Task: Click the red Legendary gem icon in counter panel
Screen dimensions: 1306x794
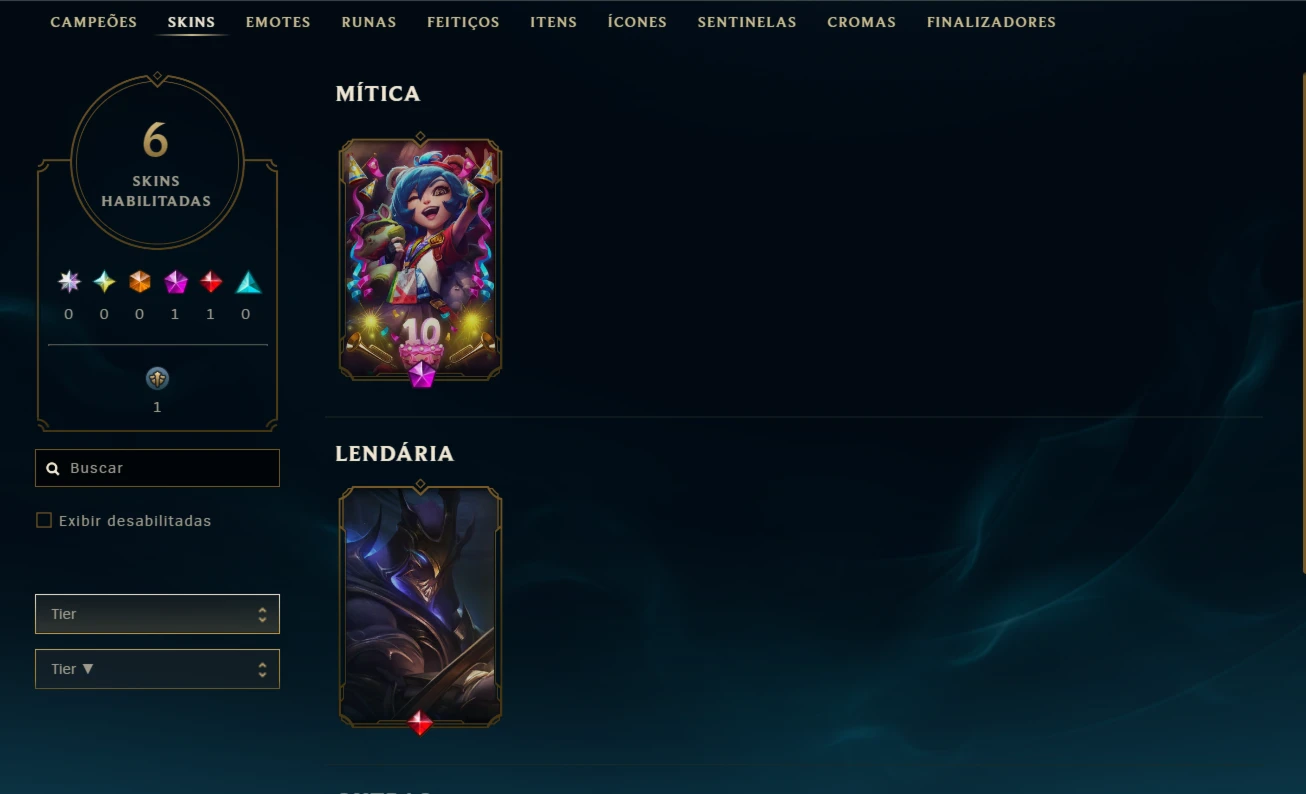Action: (x=211, y=282)
